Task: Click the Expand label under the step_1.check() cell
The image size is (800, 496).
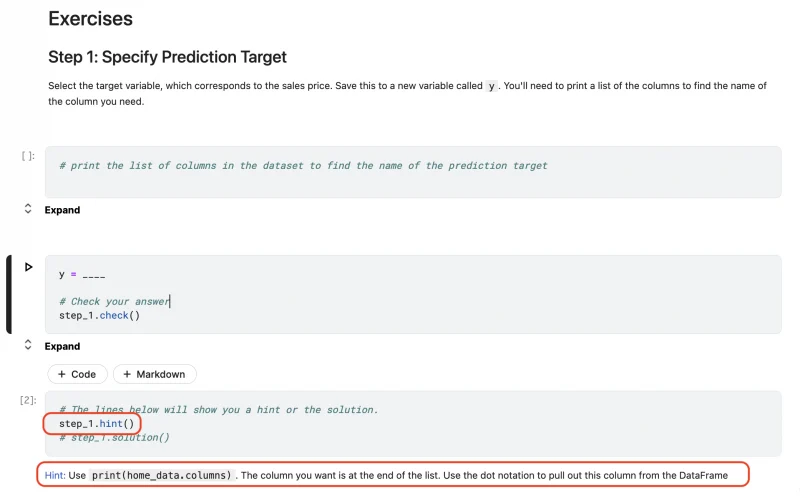Action: point(62,346)
